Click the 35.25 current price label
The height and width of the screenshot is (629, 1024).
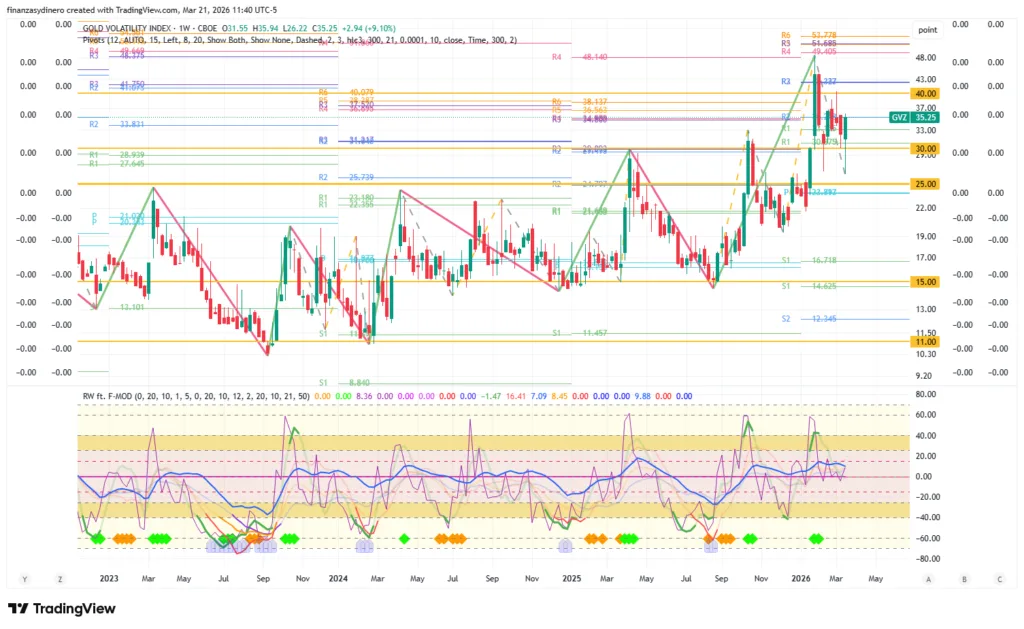pyautogui.click(x=925, y=117)
